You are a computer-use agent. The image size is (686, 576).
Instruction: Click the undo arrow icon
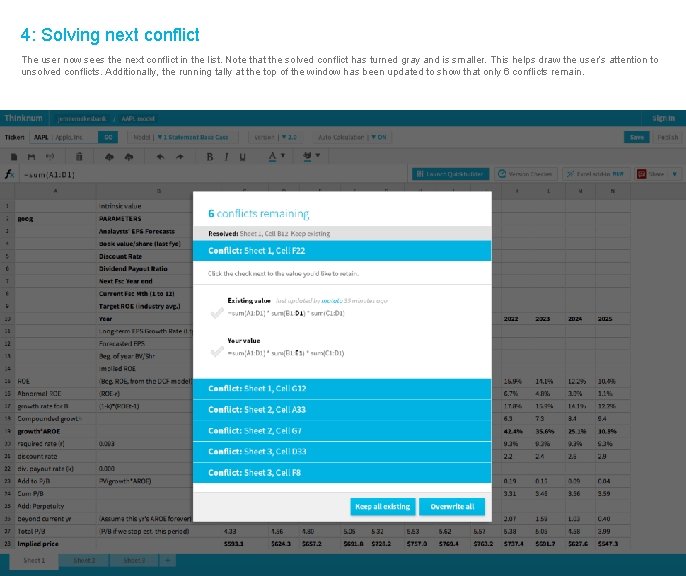coord(160,157)
